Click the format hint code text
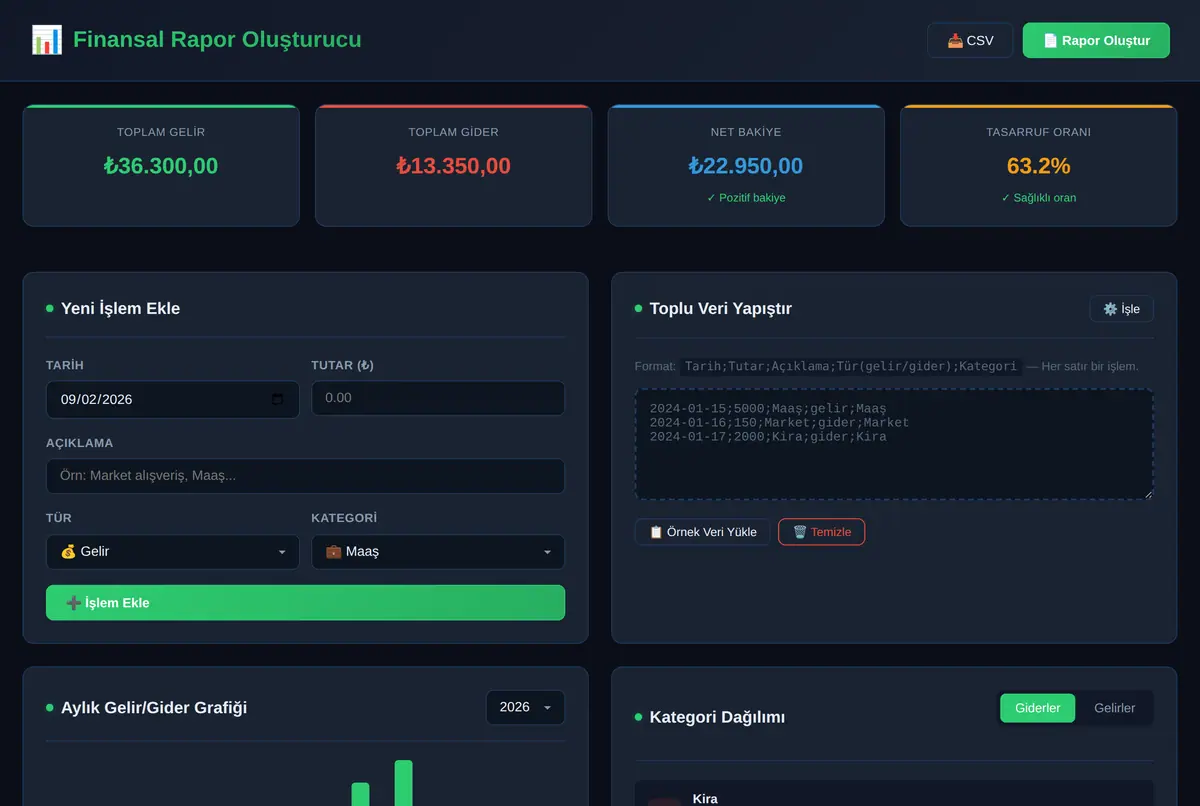Viewport: 1200px width, 806px height. click(851, 366)
